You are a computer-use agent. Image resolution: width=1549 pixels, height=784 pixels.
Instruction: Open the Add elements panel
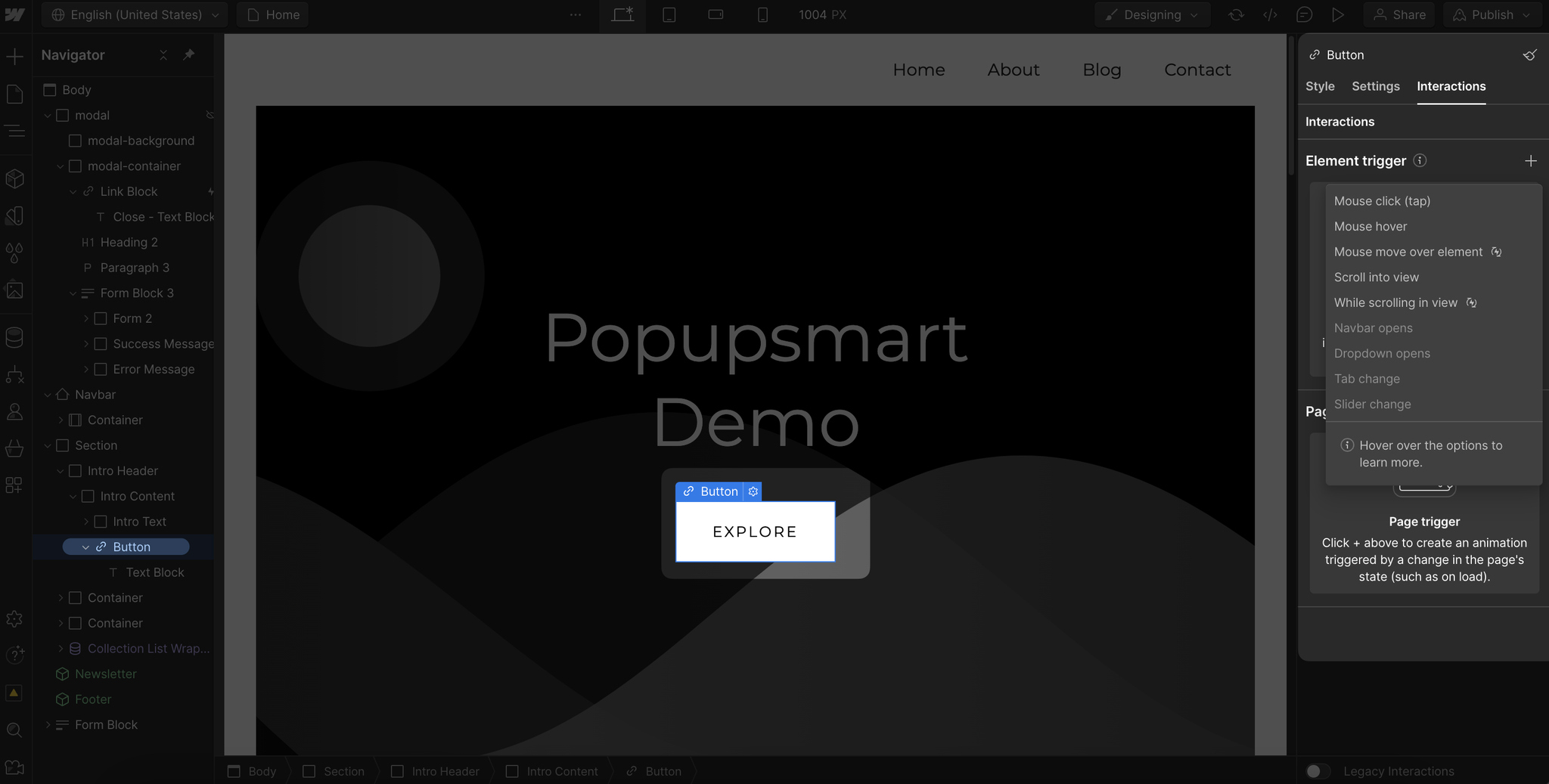pyautogui.click(x=14, y=56)
